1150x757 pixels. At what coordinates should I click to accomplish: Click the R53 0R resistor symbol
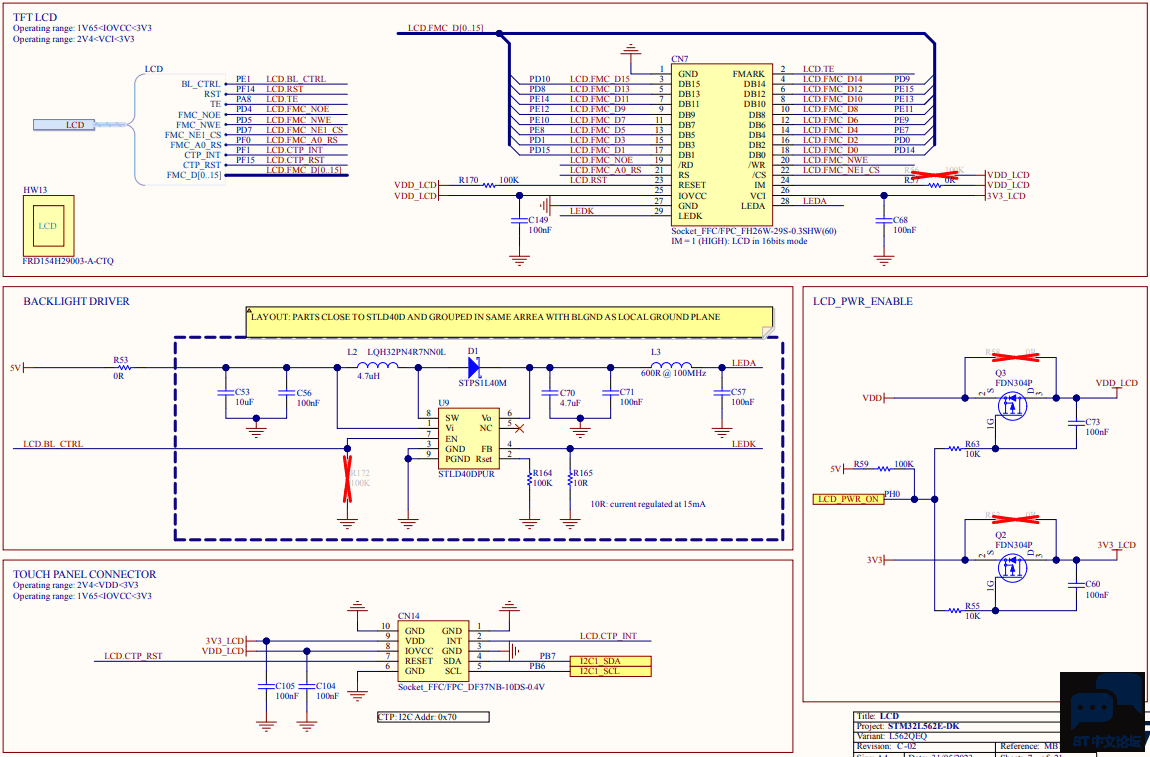coord(123,367)
